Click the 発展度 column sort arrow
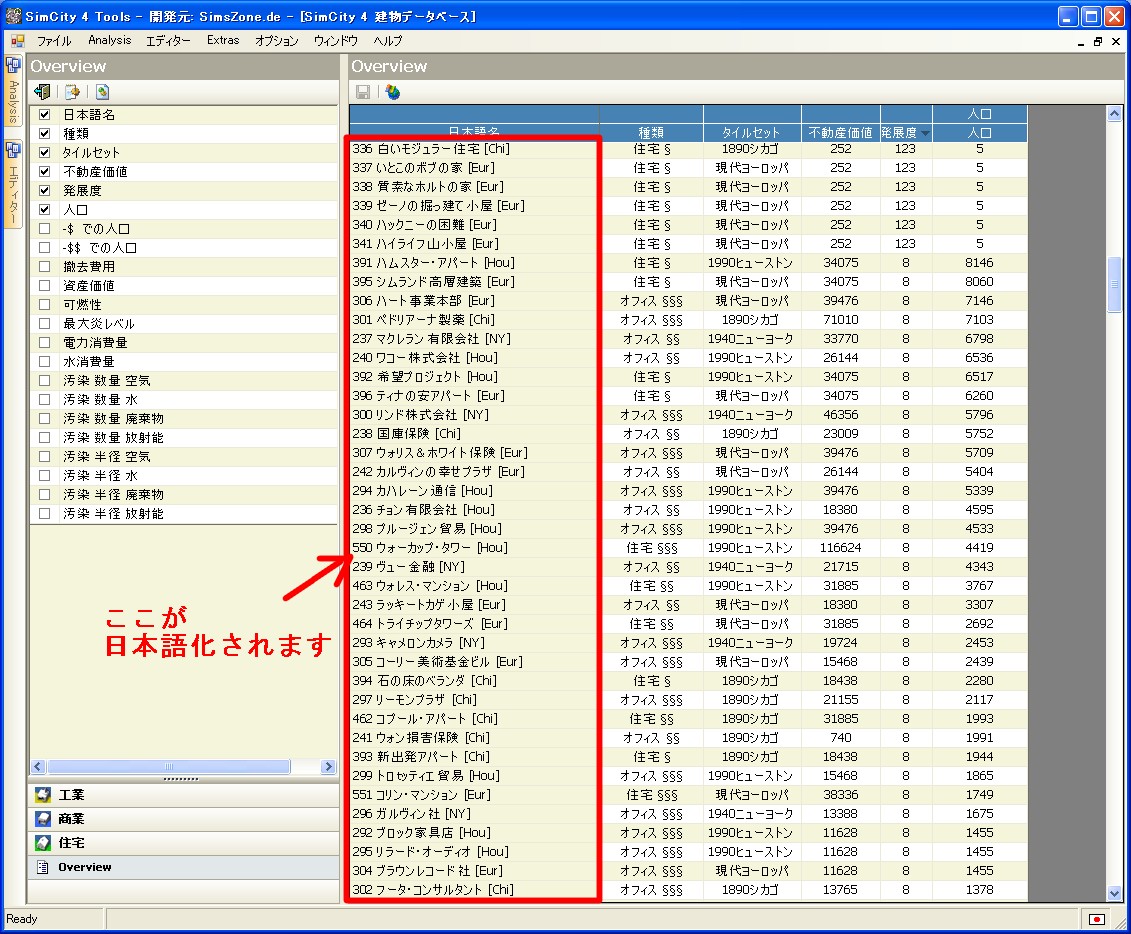Viewport: 1131px width, 934px height. (925, 133)
